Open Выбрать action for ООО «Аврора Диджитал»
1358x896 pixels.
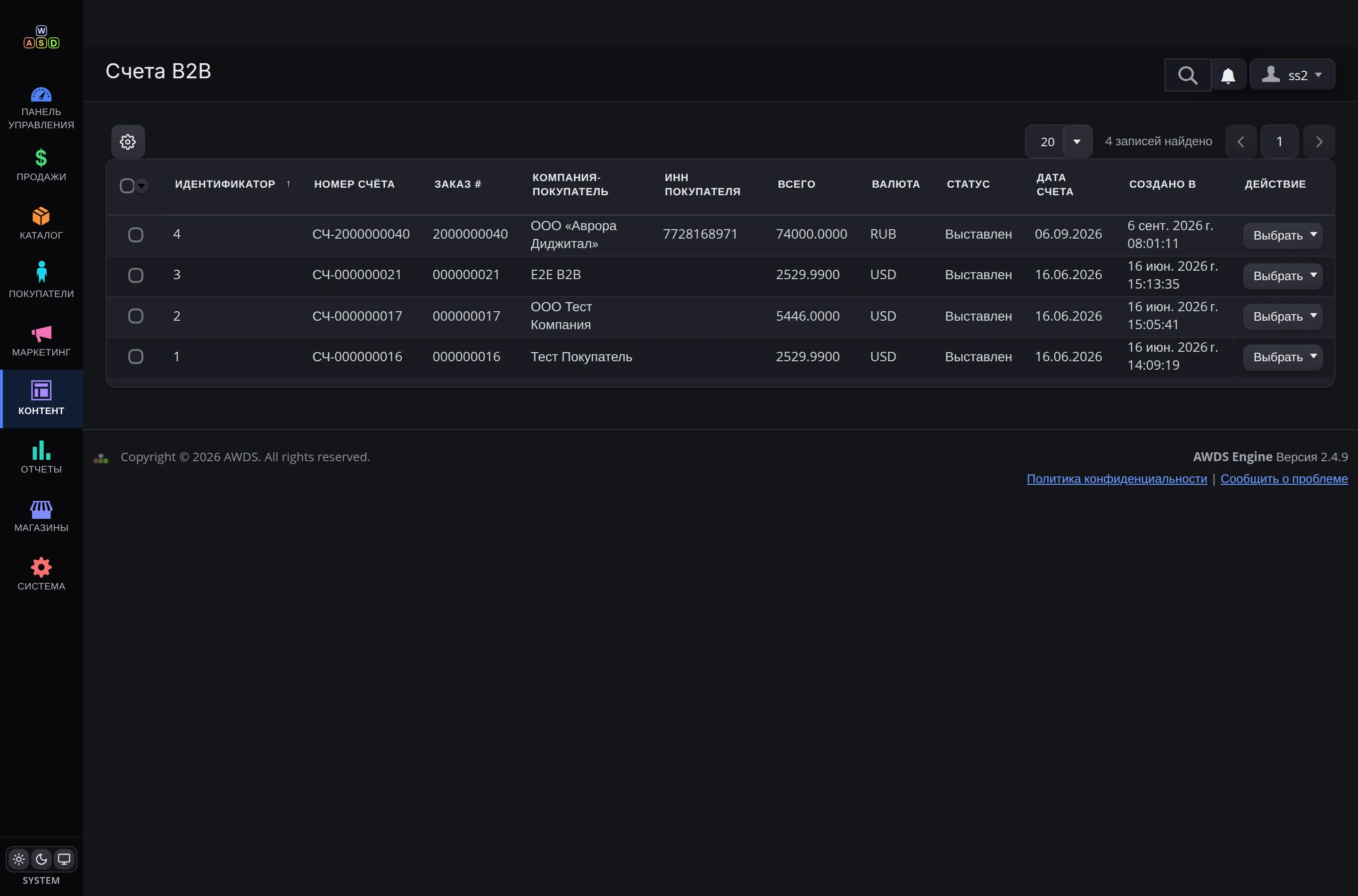(1283, 235)
